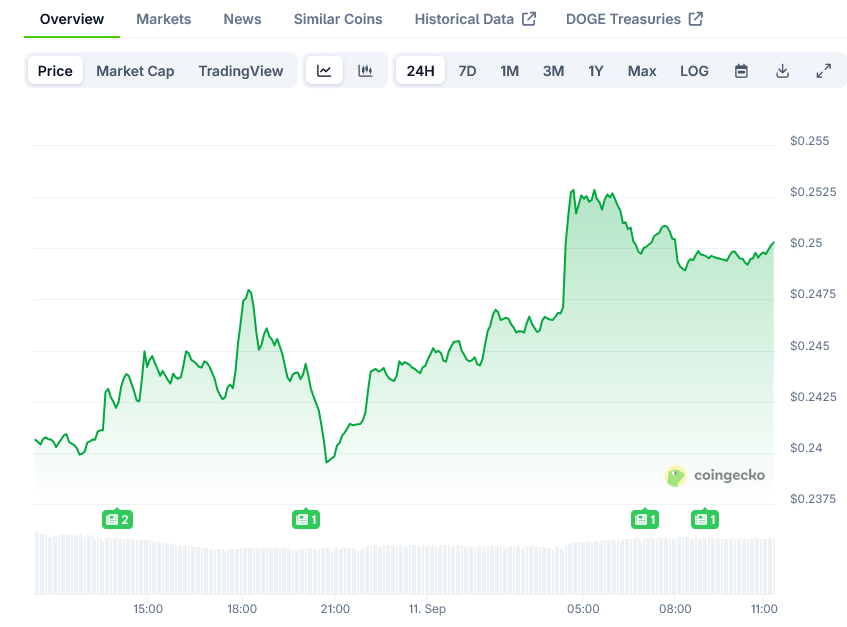The width and height of the screenshot is (847, 627).
Task: Open the calendar date range picker
Action: 741,71
